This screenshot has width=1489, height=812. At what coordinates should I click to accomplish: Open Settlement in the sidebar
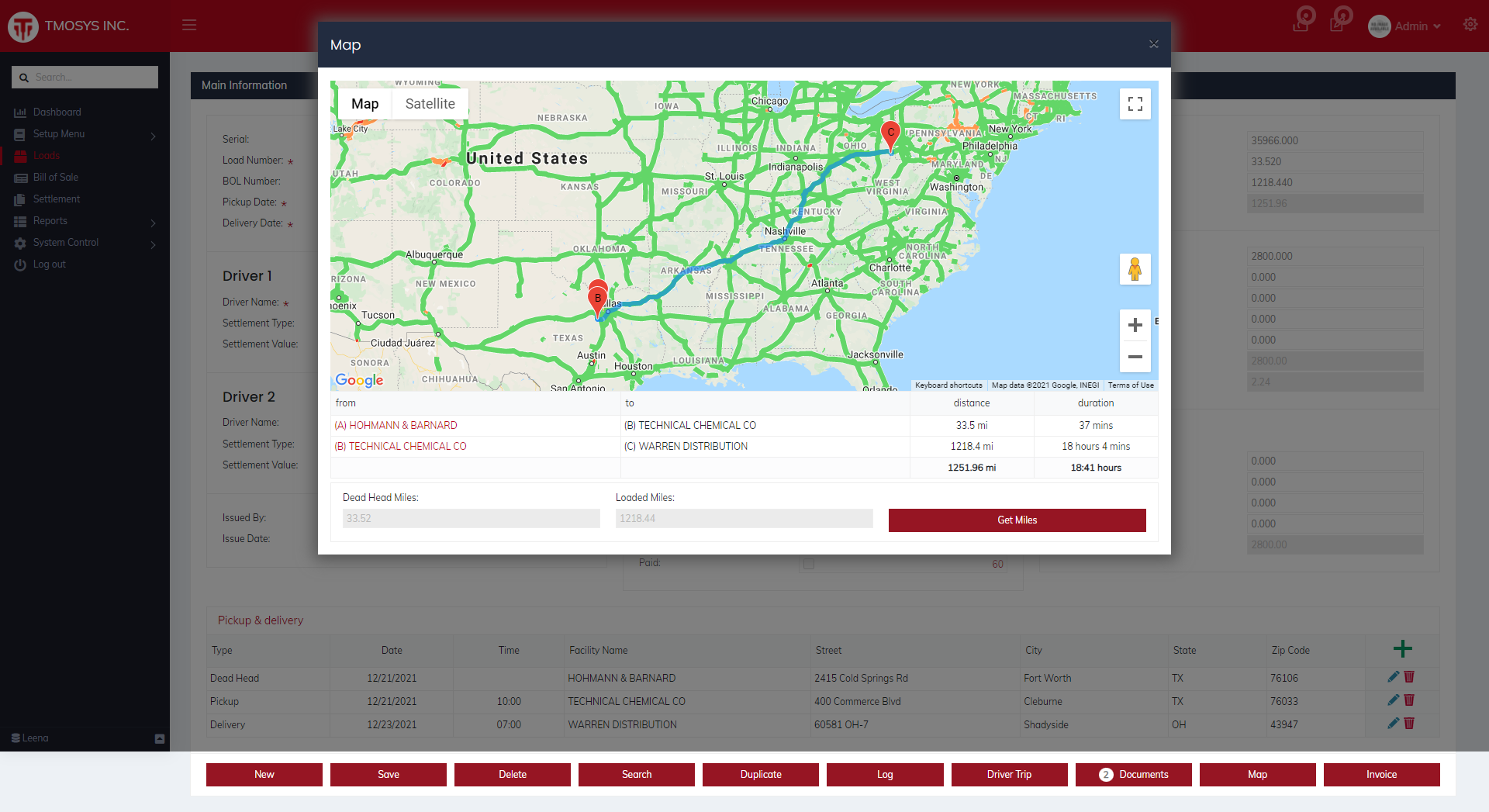[57, 199]
